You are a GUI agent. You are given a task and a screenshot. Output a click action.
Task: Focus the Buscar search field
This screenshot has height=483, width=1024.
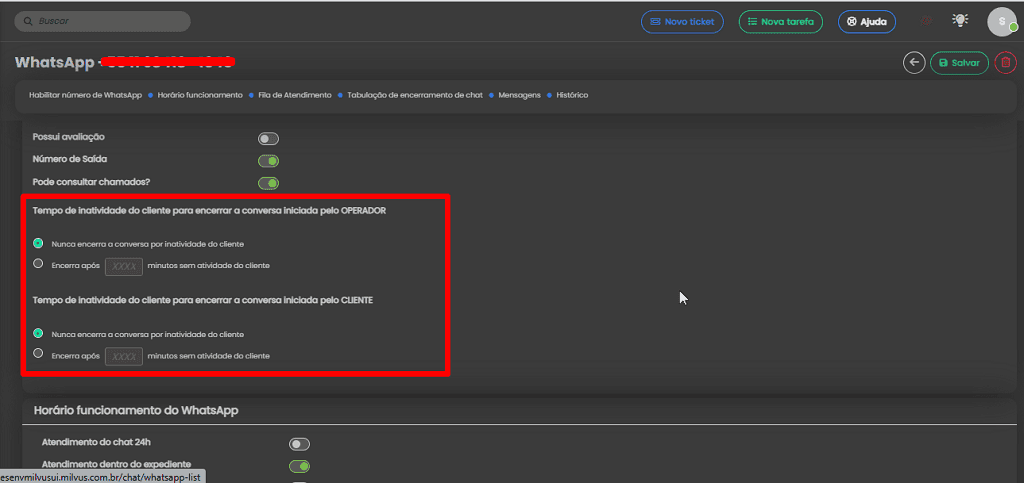click(103, 21)
